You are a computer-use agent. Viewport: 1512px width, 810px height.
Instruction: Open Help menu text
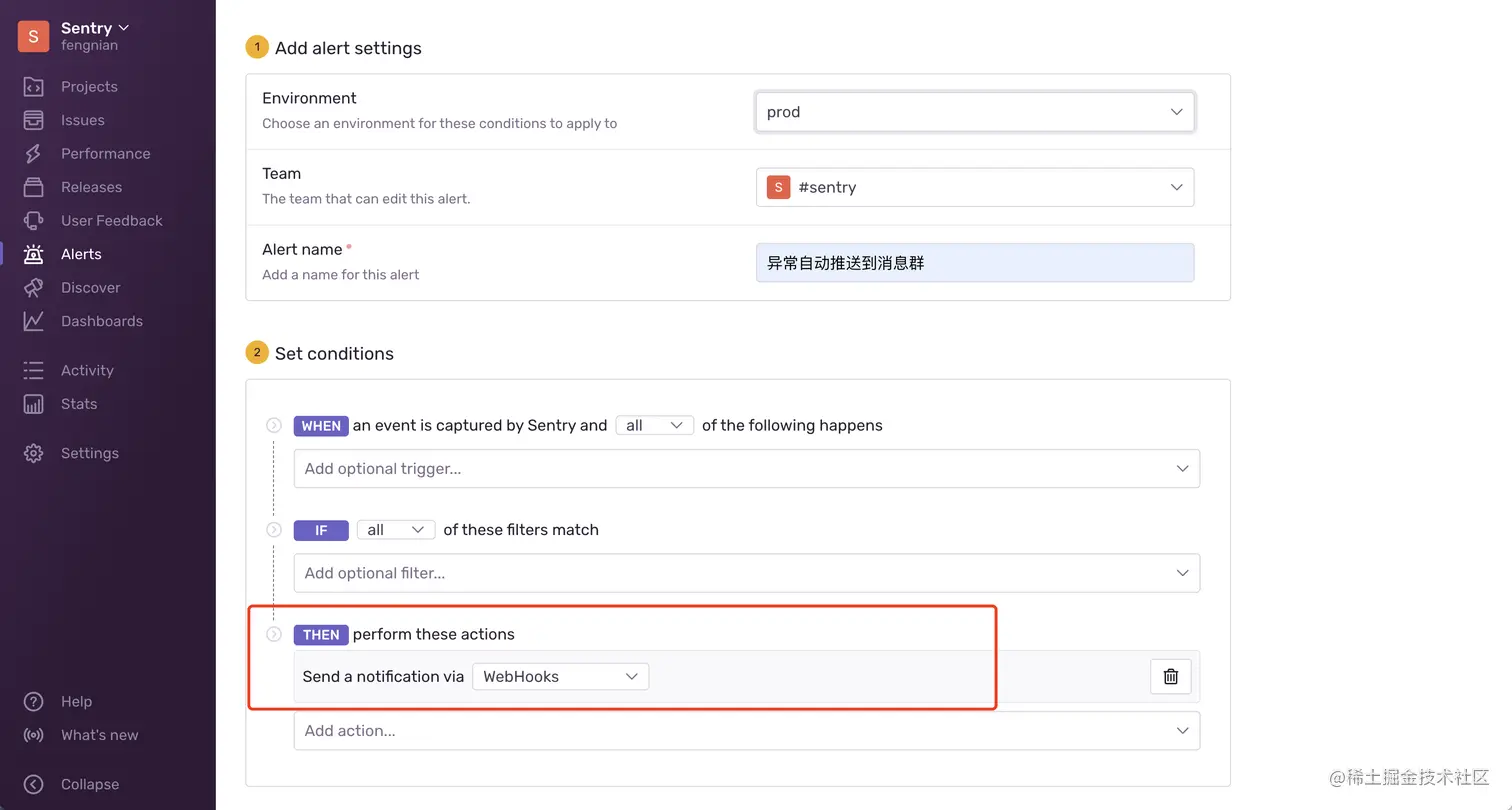click(76, 702)
